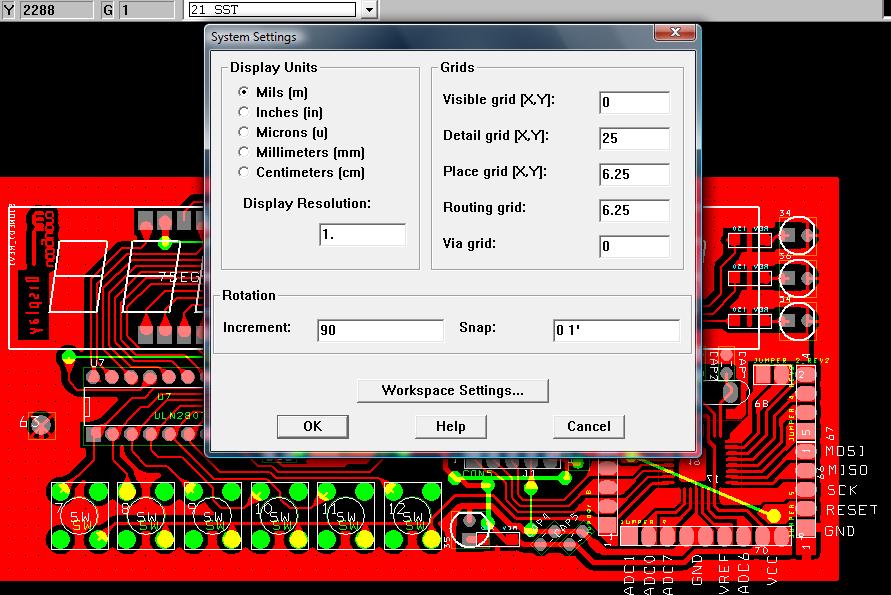The image size is (891, 595).
Task: Select the Mils (m) display unit
Action: (244, 92)
